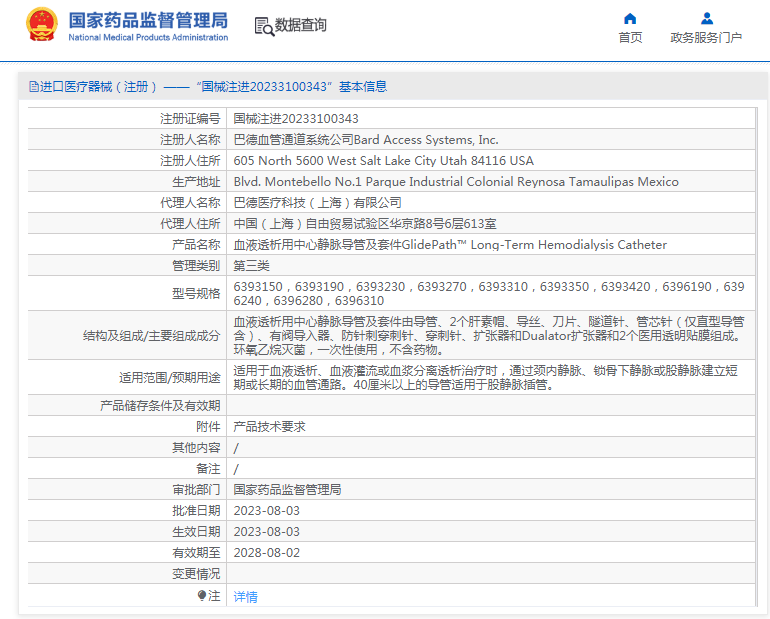Click the 代理人名称 row label
Image resolution: width=770 pixels, height=619 pixels.
click(190, 203)
